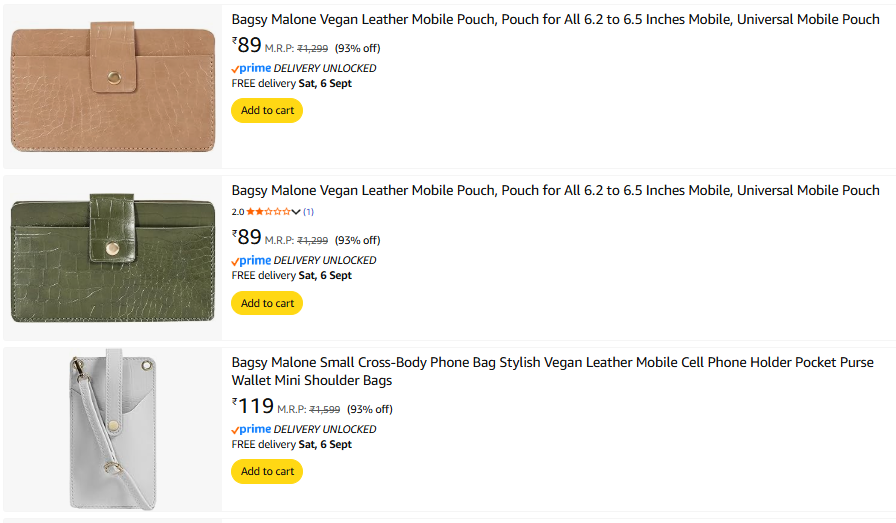Open the (1) review count link

309,211
